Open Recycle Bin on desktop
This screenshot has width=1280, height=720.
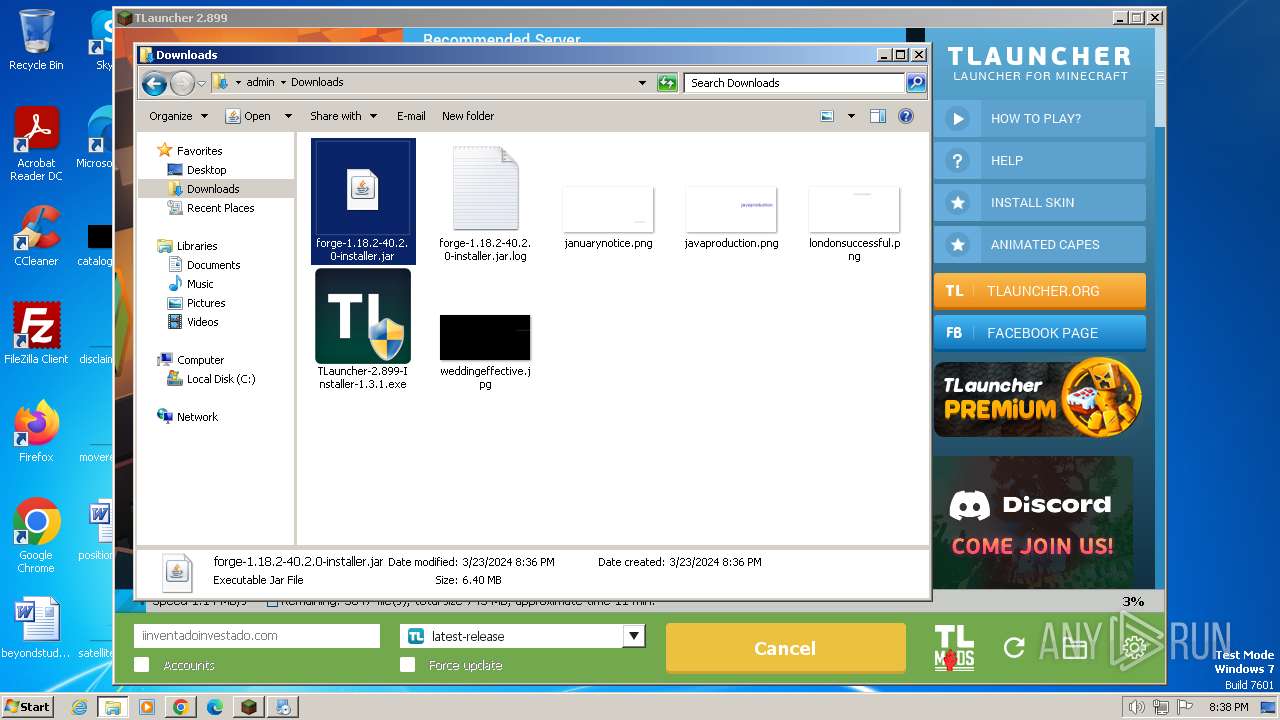tap(36, 40)
